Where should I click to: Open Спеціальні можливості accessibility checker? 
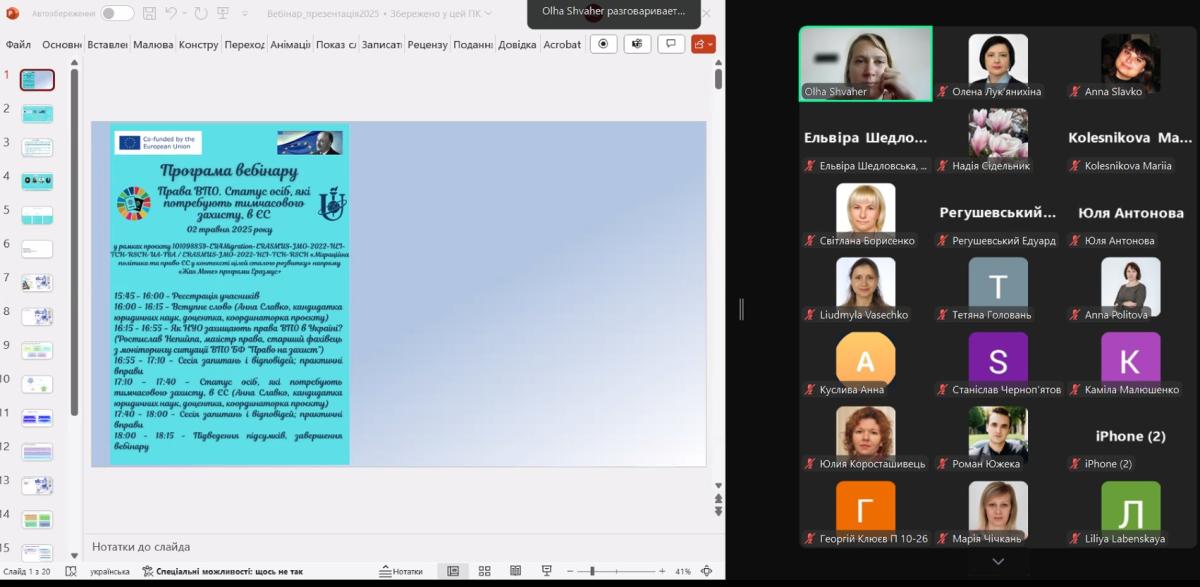pyautogui.click(x=222, y=571)
